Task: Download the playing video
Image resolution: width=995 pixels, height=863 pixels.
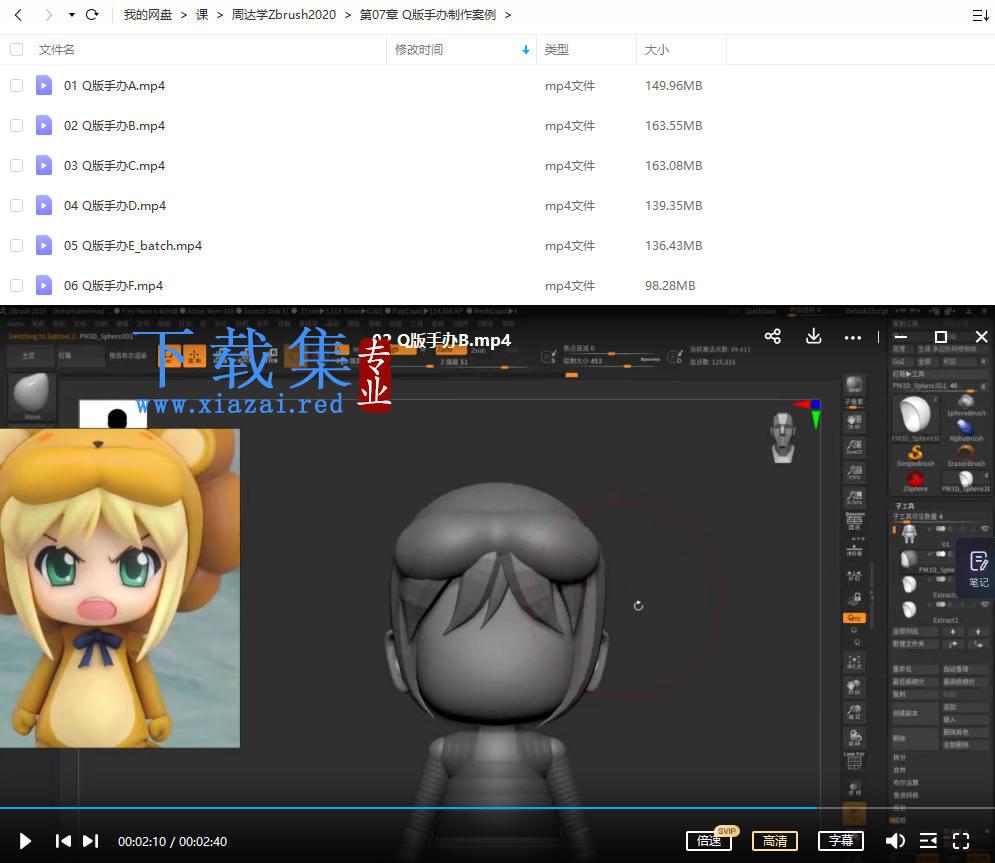Action: point(813,336)
